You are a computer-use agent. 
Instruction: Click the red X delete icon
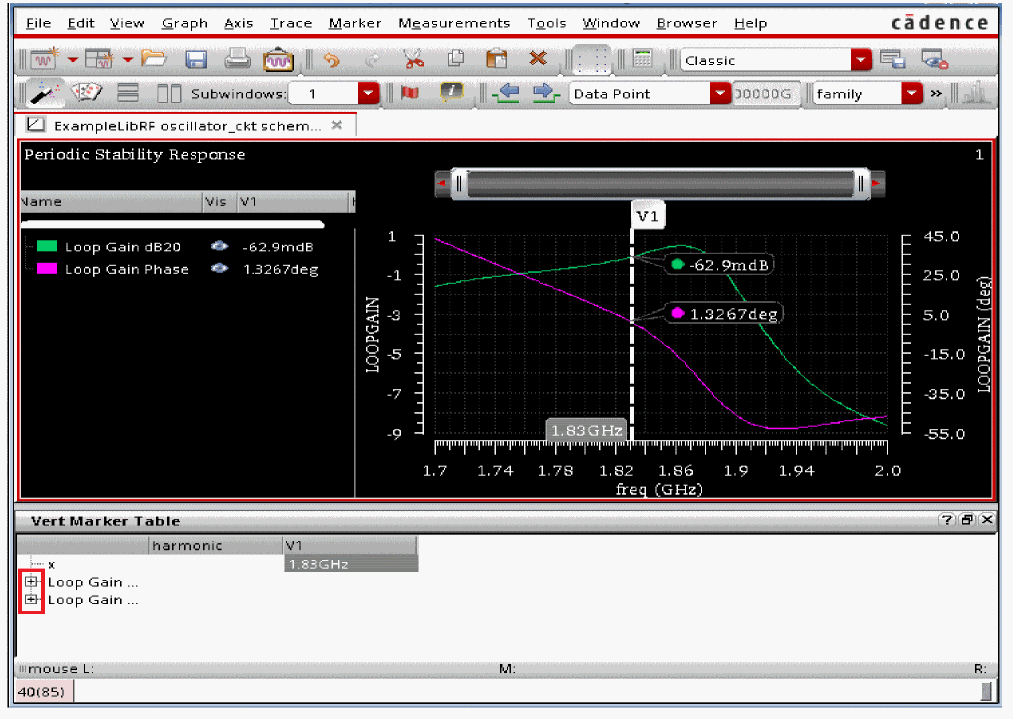[537, 59]
